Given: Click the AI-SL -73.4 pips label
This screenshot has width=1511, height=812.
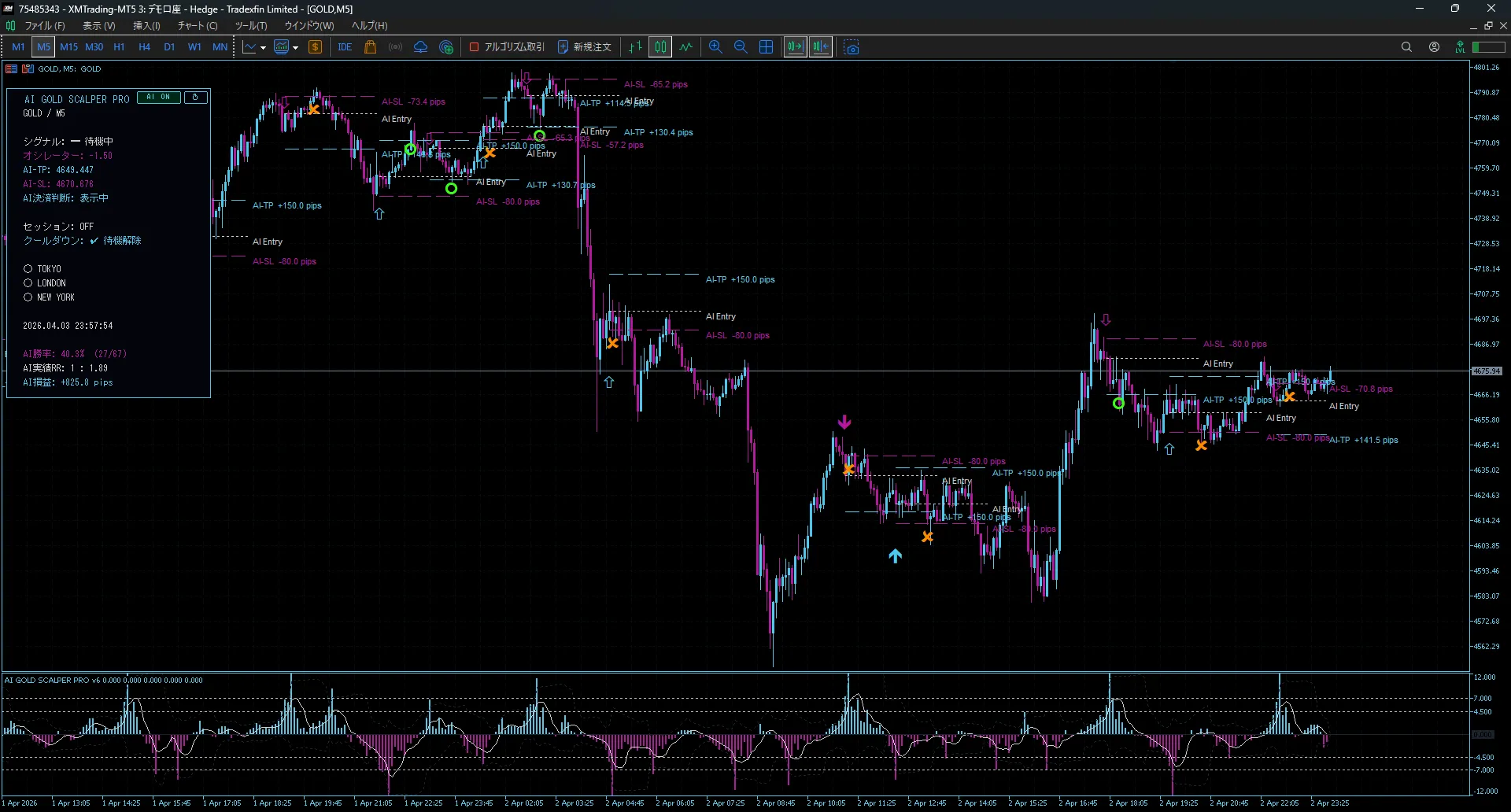Looking at the screenshot, I should click(413, 102).
